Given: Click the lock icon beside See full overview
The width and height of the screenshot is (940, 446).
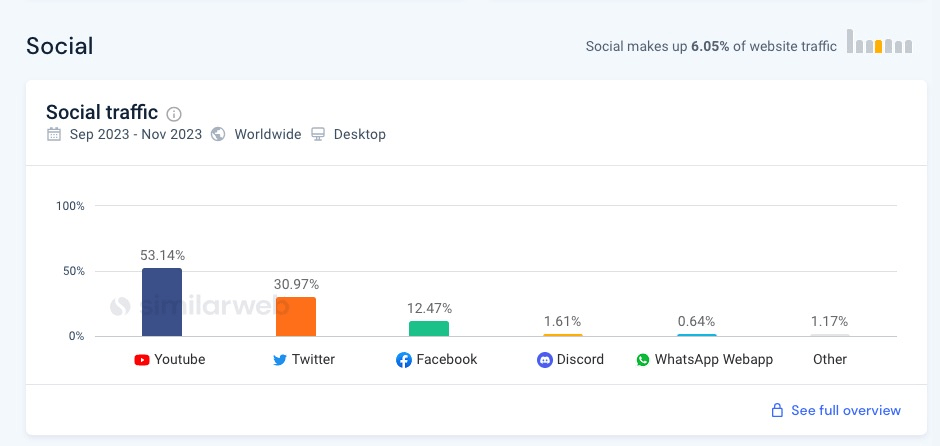Looking at the screenshot, I should point(776,411).
